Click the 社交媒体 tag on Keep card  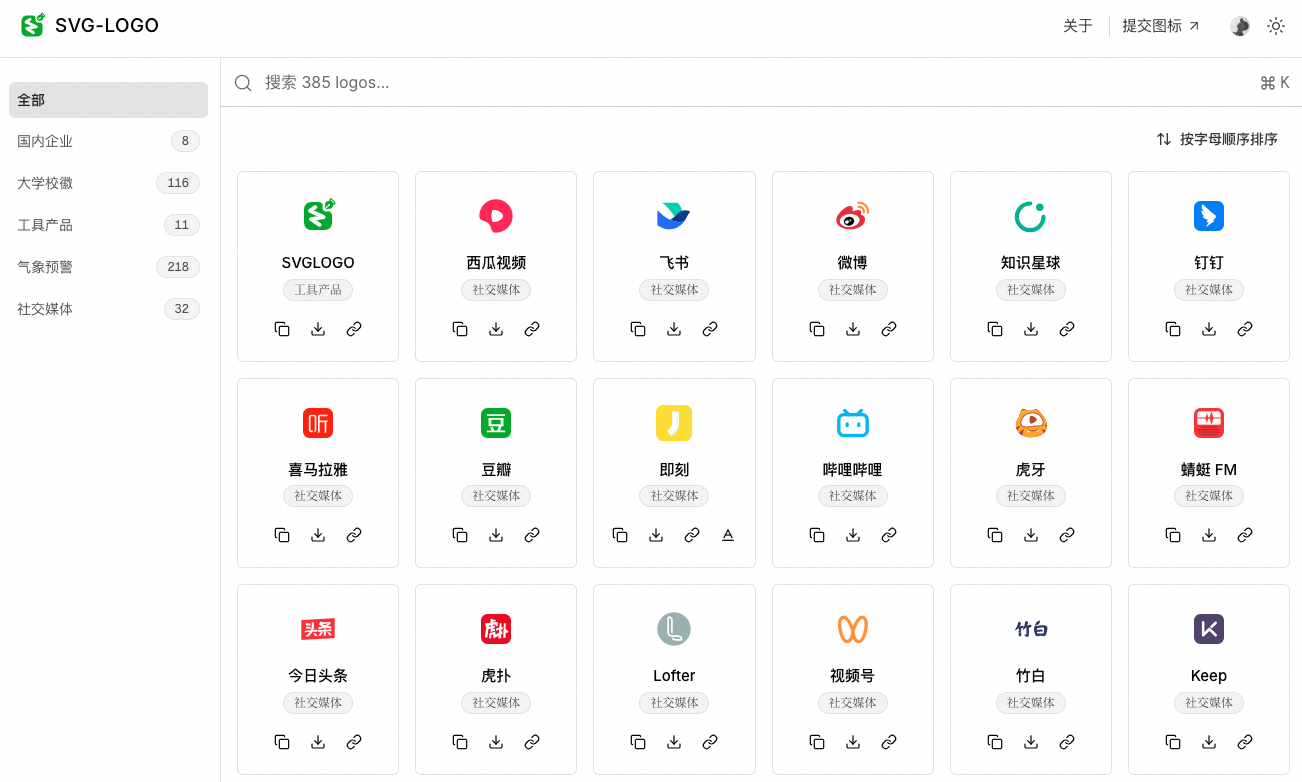click(1209, 703)
